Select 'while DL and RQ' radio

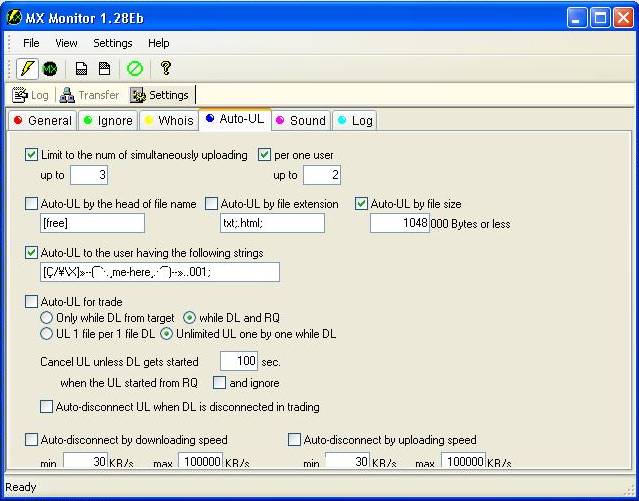click(x=189, y=318)
